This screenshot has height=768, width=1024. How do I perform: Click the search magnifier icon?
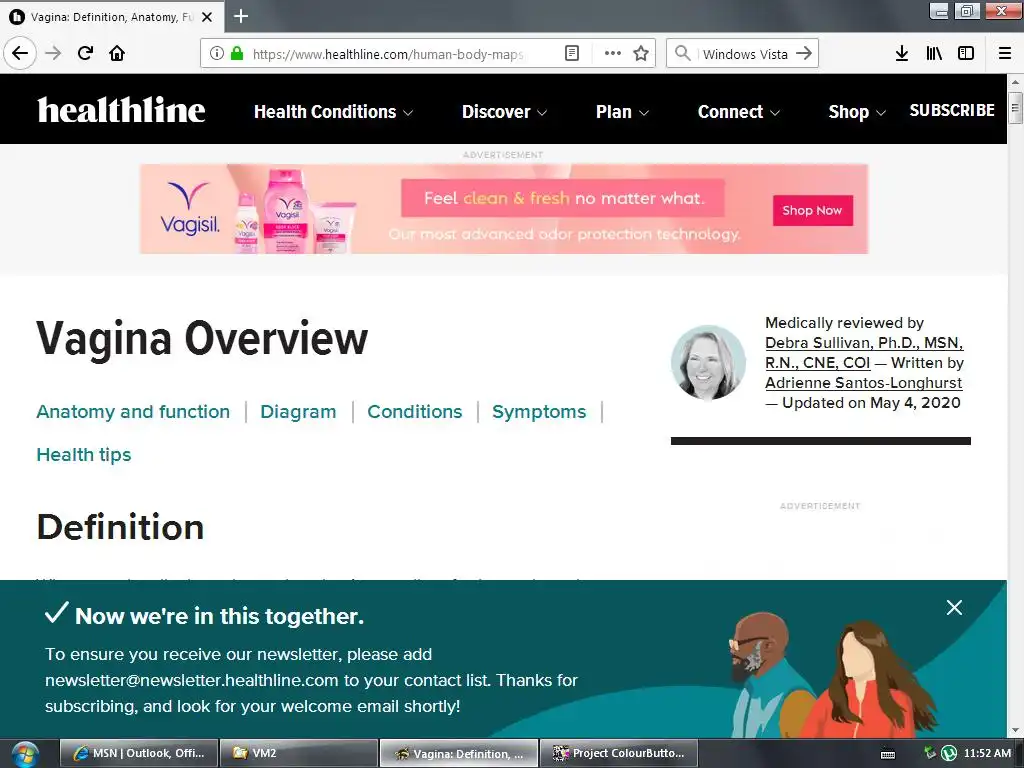[682, 54]
